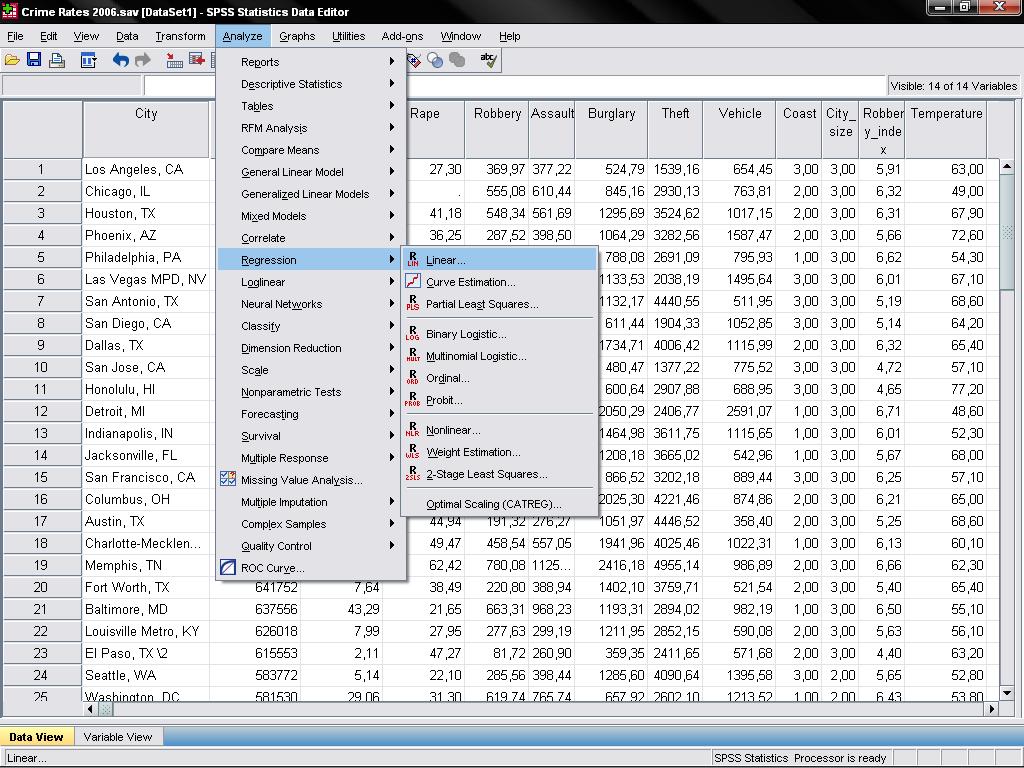Click the Print toolbar icon
1024x768 pixels.
(56, 60)
